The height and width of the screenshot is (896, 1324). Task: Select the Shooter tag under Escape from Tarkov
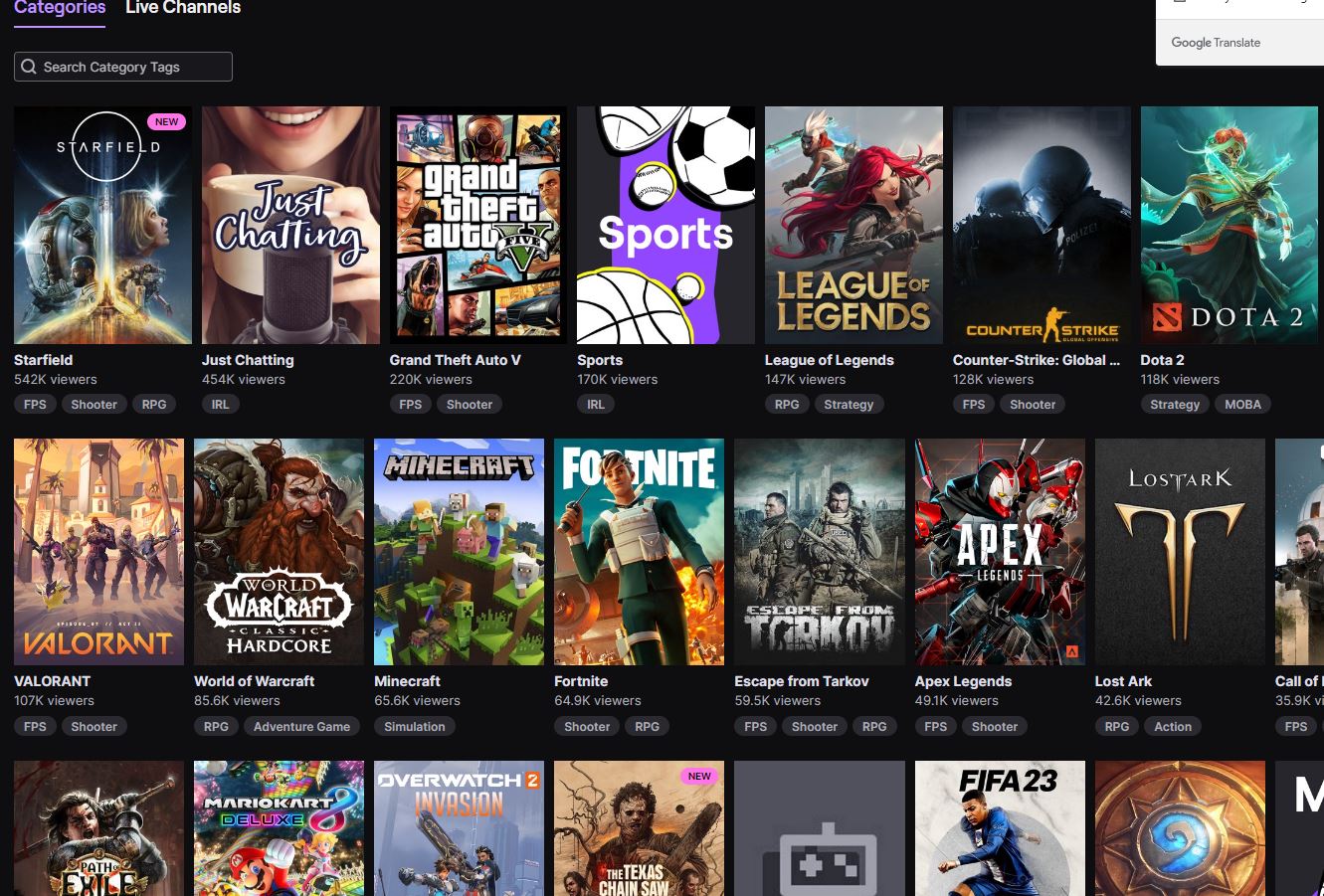pyautogui.click(x=815, y=727)
